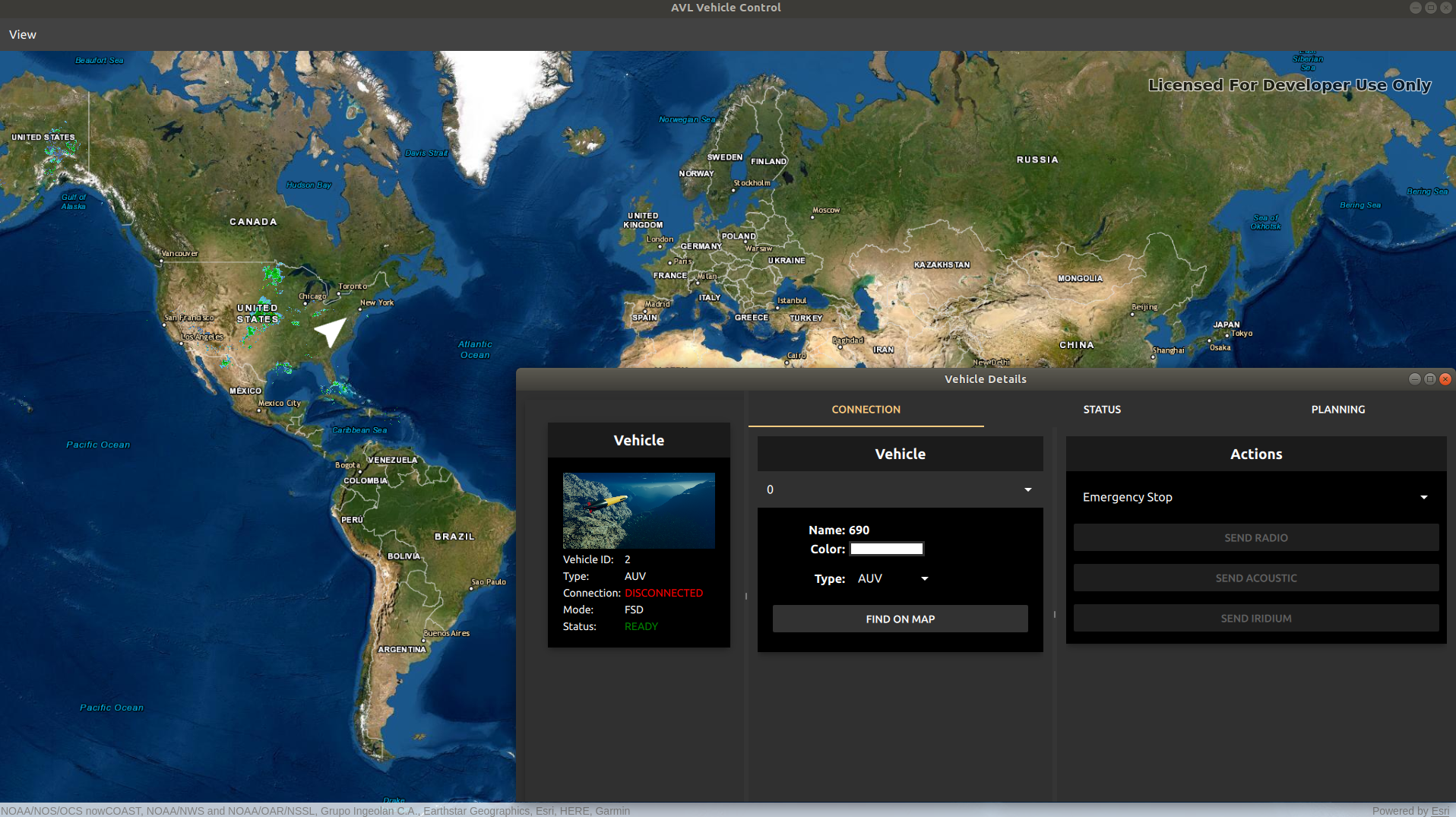1456x817 pixels.
Task: Close the AVL Vehicle Control main window
Action: 1446,8
